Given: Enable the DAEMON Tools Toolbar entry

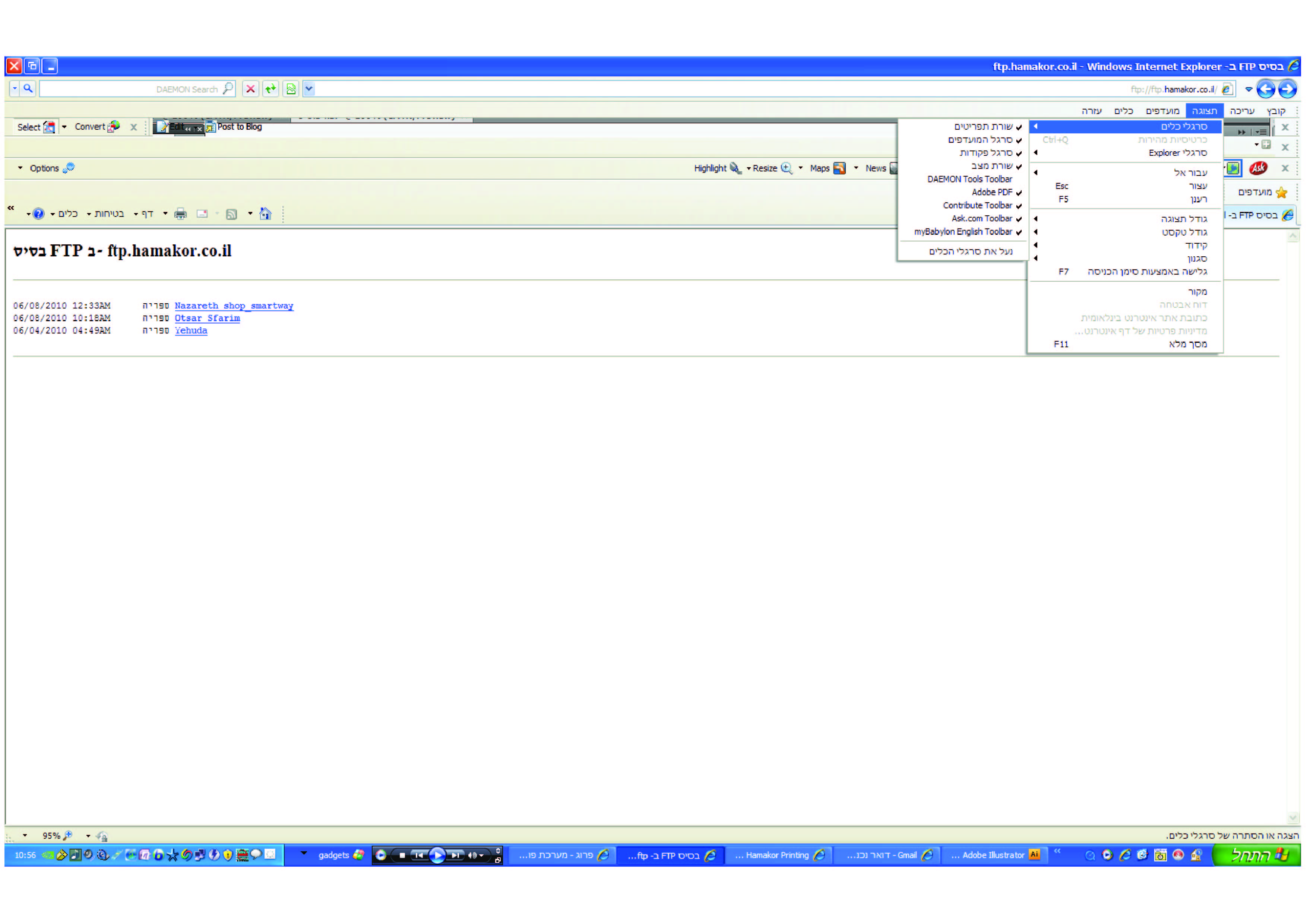Looking at the screenshot, I should pyautogui.click(x=969, y=179).
